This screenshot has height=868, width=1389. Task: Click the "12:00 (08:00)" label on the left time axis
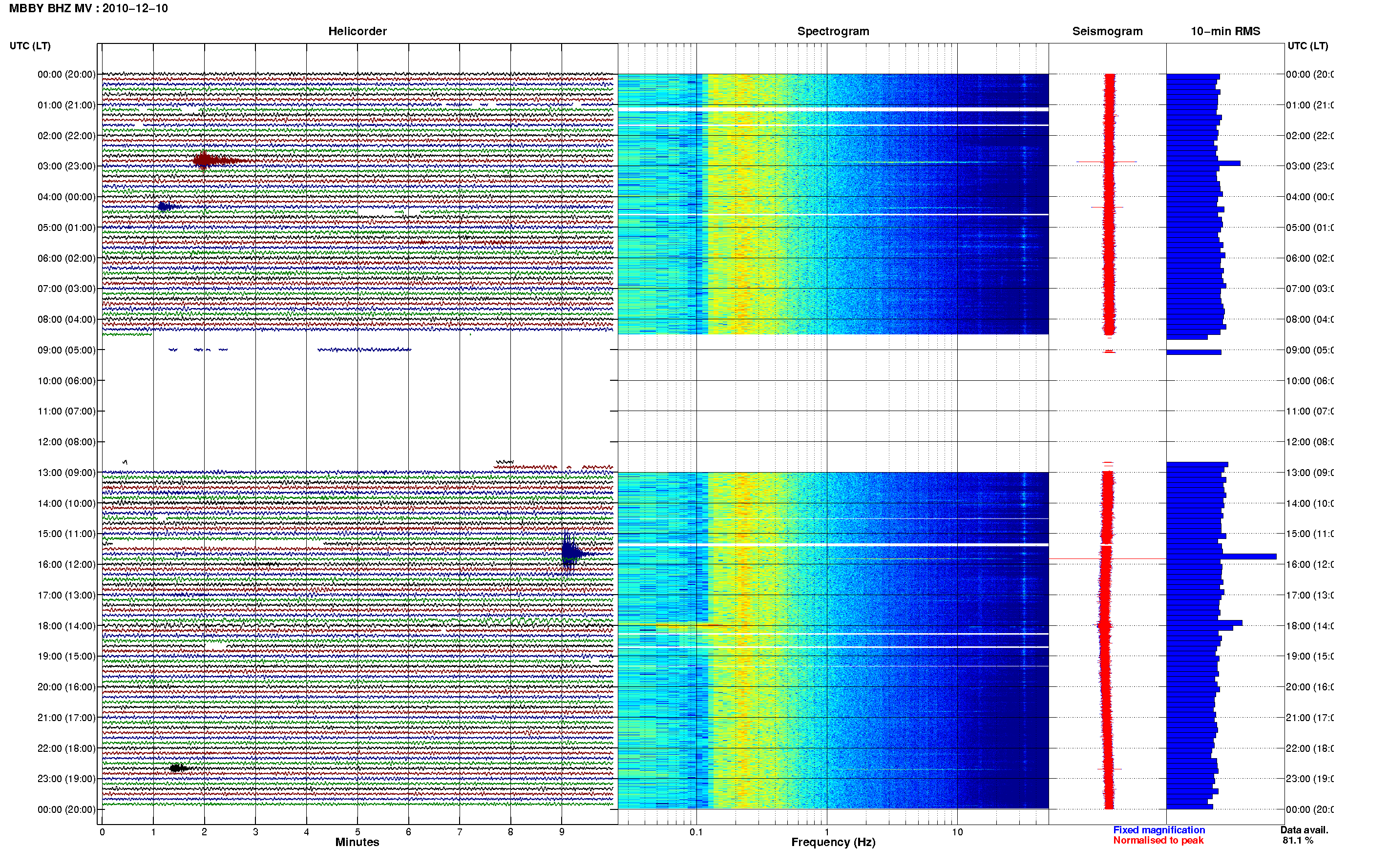(66, 442)
